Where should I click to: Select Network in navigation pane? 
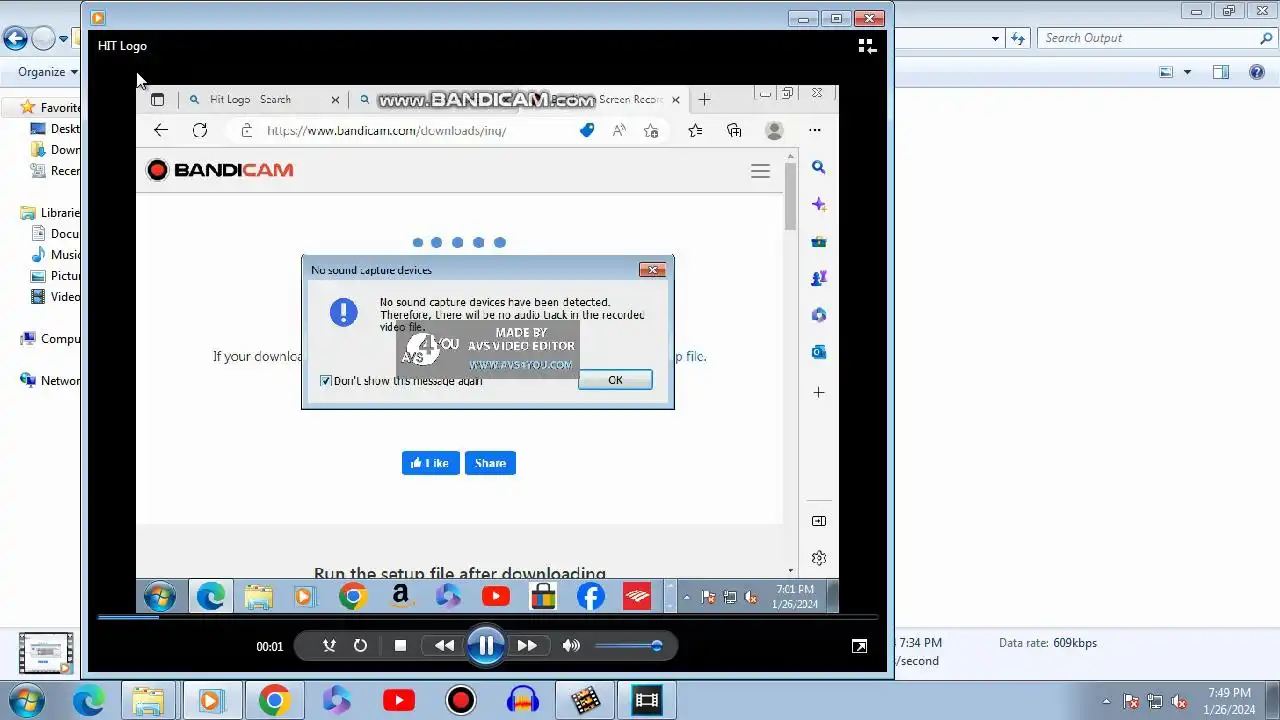point(51,380)
